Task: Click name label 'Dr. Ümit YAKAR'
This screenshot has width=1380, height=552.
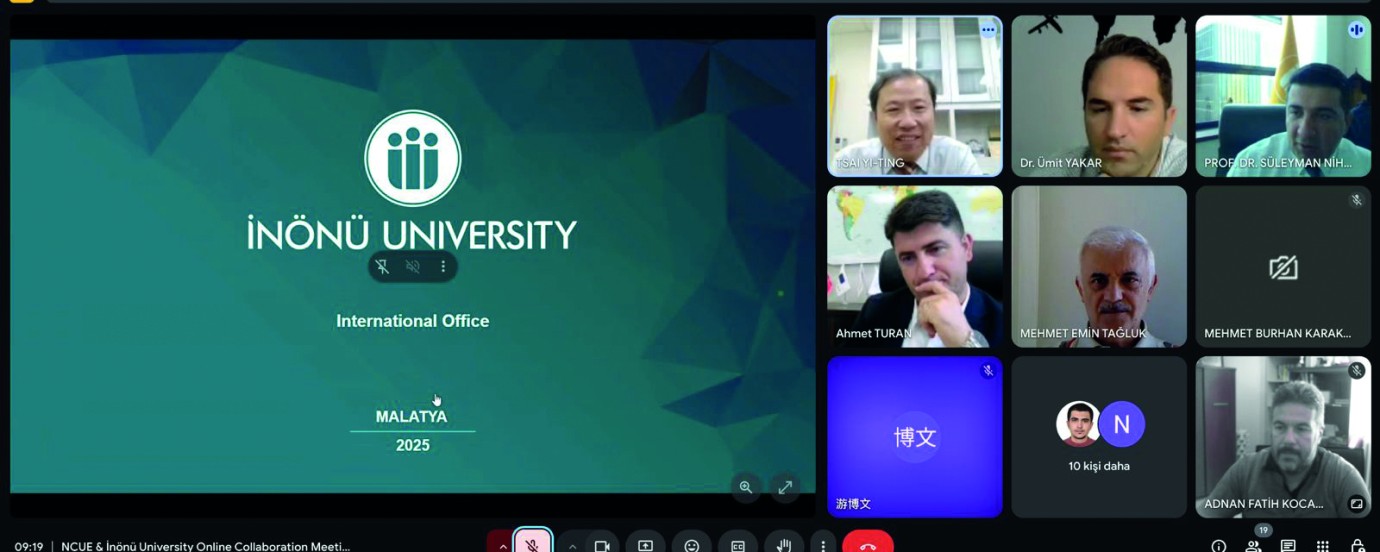Action: (1060, 163)
